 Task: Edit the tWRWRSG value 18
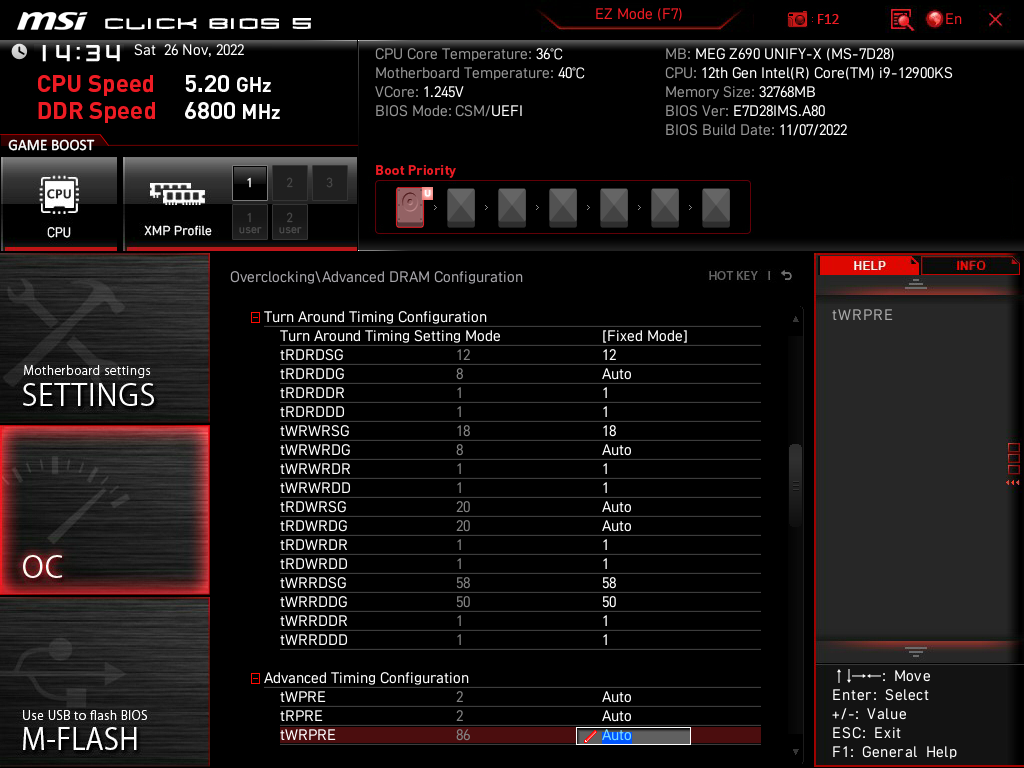(609, 431)
